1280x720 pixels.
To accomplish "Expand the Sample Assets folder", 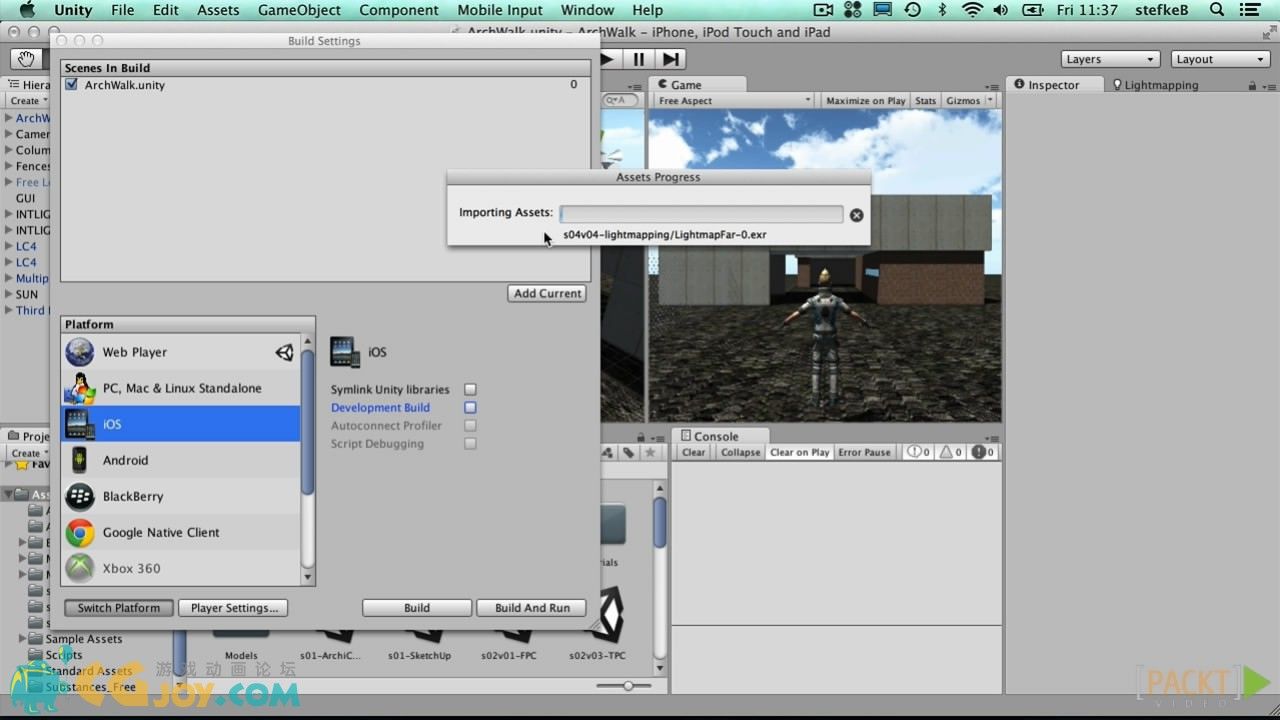I will point(23,639).
